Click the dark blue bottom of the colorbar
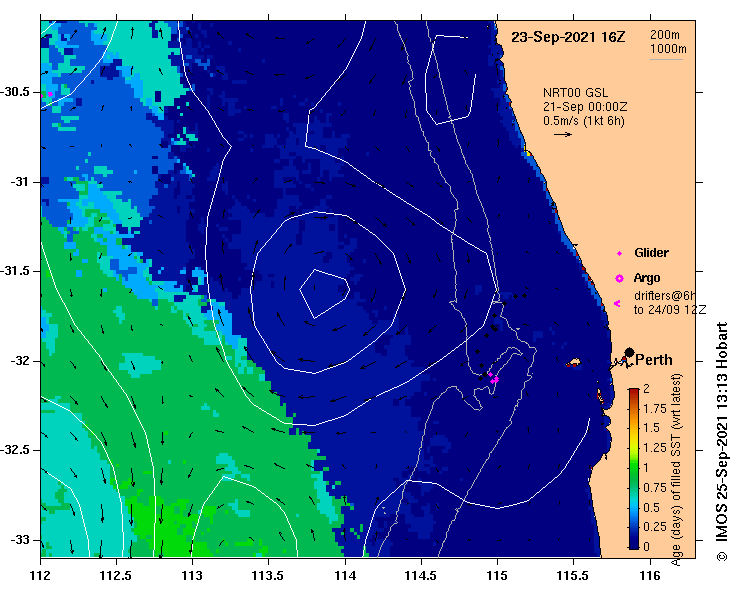 tap(634, 544)
